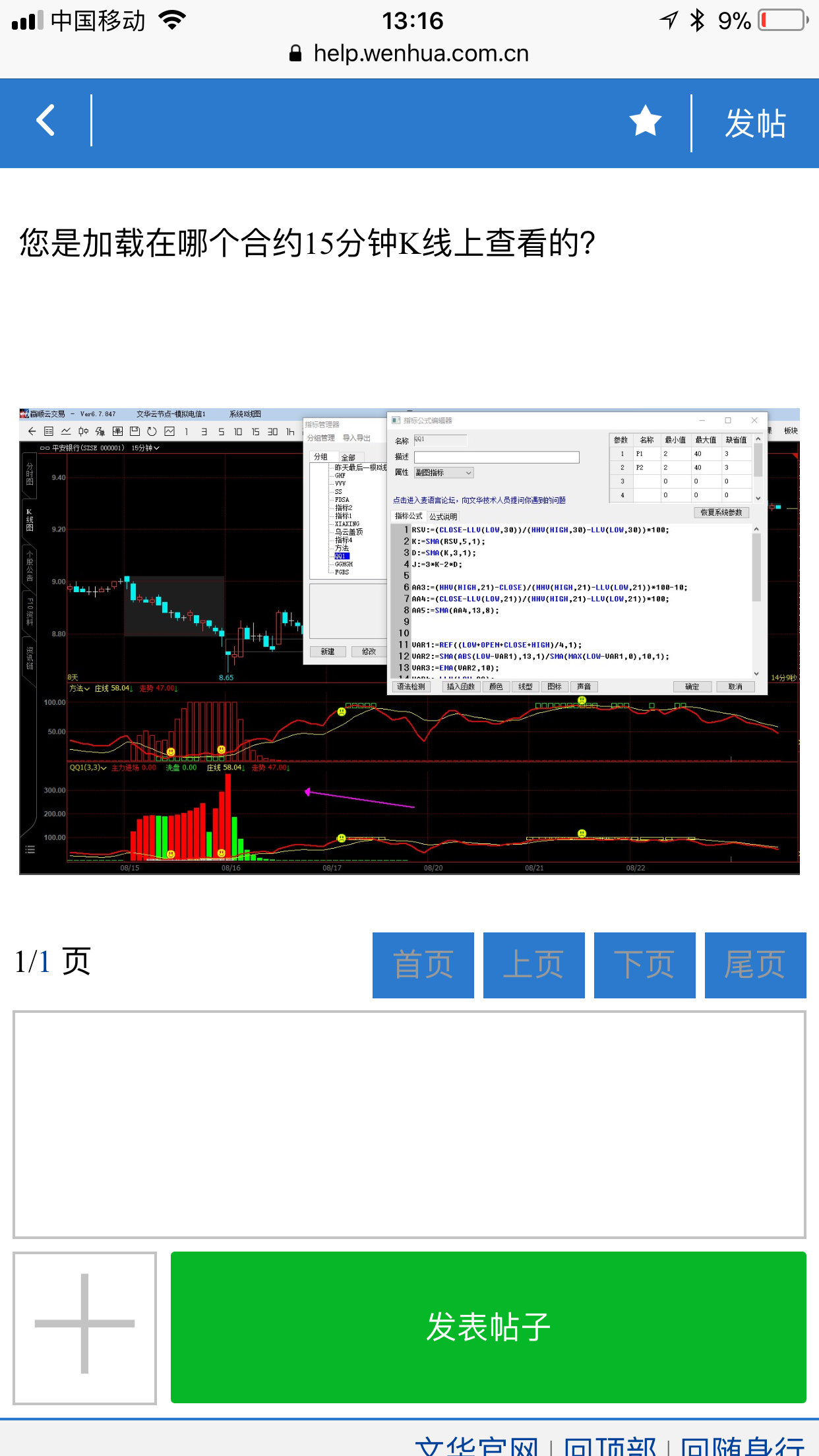Select the 15-minute period button
The height and width of the screenshot is (1456, 819).
(255, 432)
